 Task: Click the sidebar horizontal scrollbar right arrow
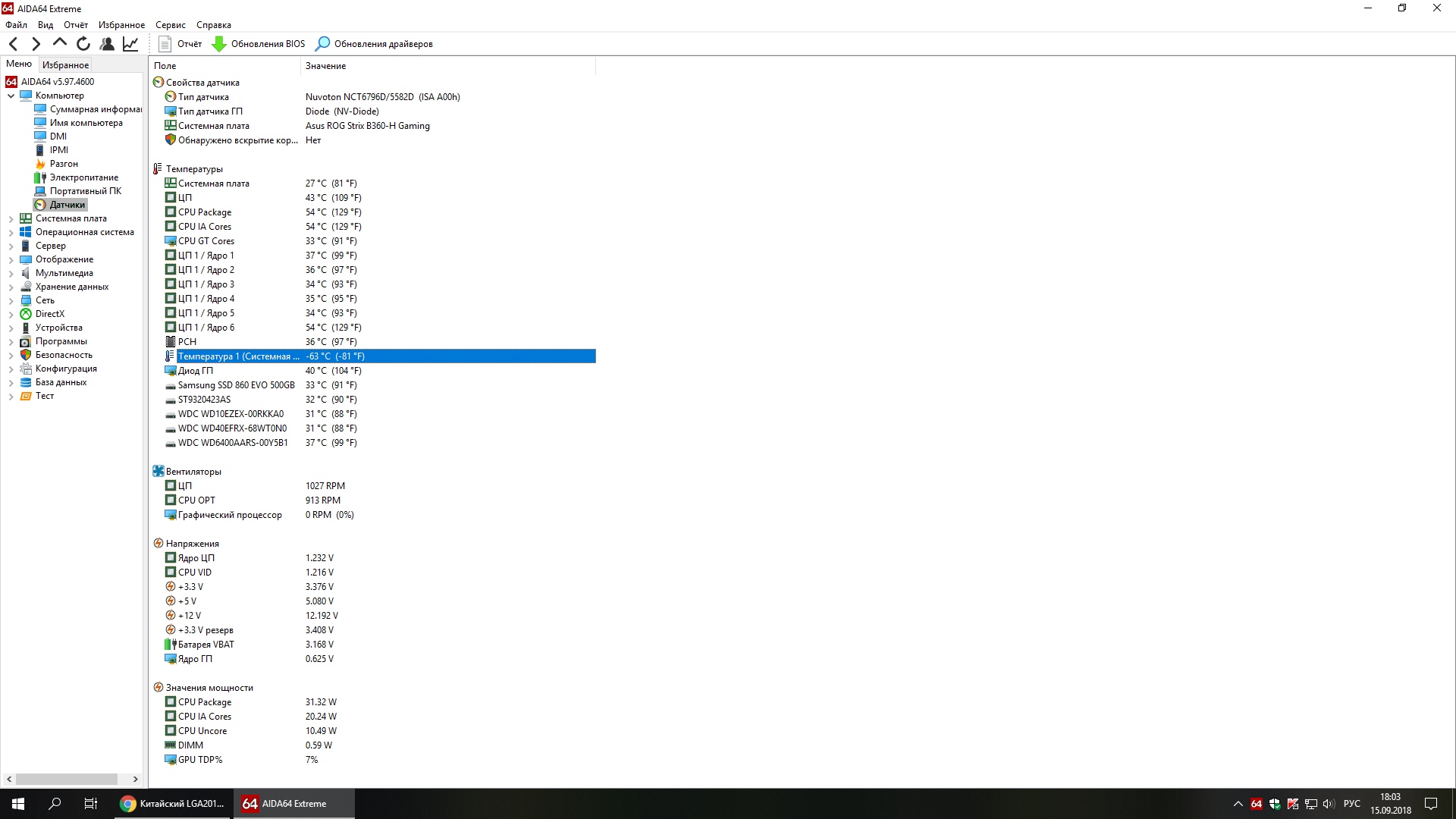coord(135,779)
